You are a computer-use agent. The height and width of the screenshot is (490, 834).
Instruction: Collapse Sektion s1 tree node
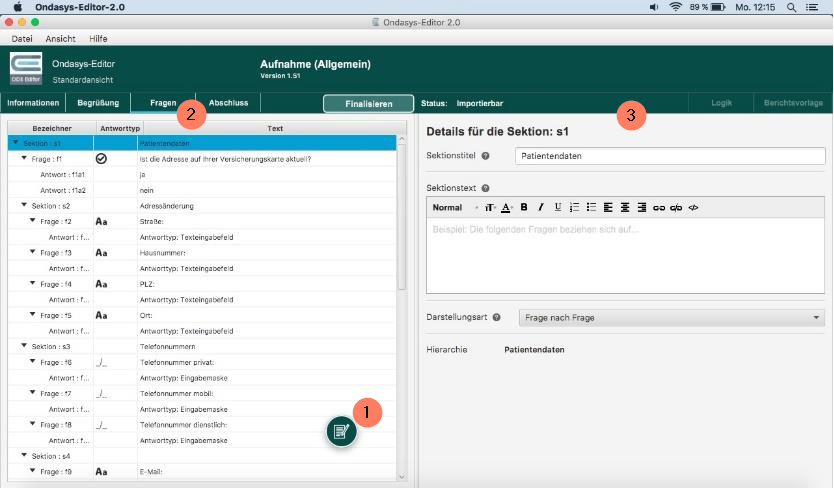(15, 143)
